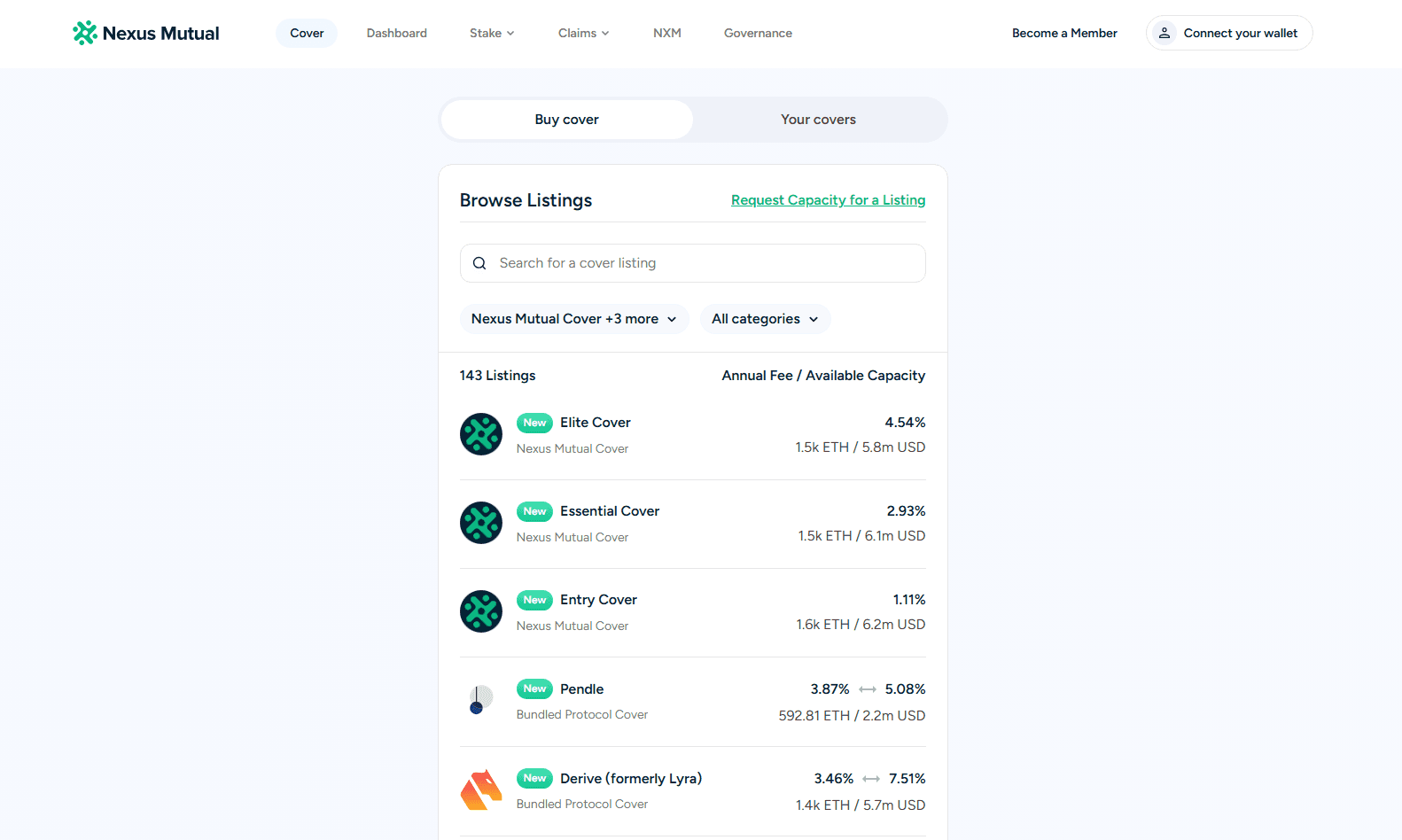Click the Pendle protocol icon
Screen dimensions: 1402x840
click(481, 700)
